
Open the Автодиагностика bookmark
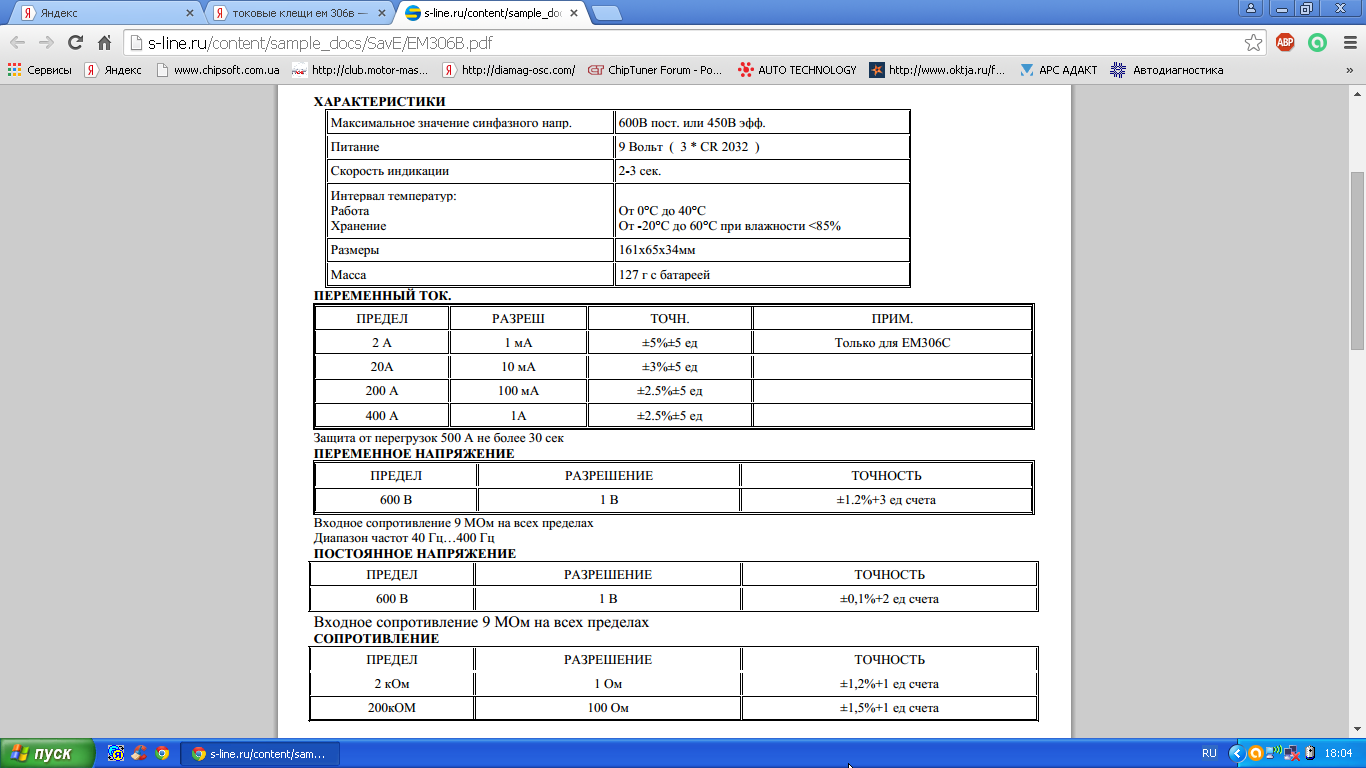[x=1168, y=70]
